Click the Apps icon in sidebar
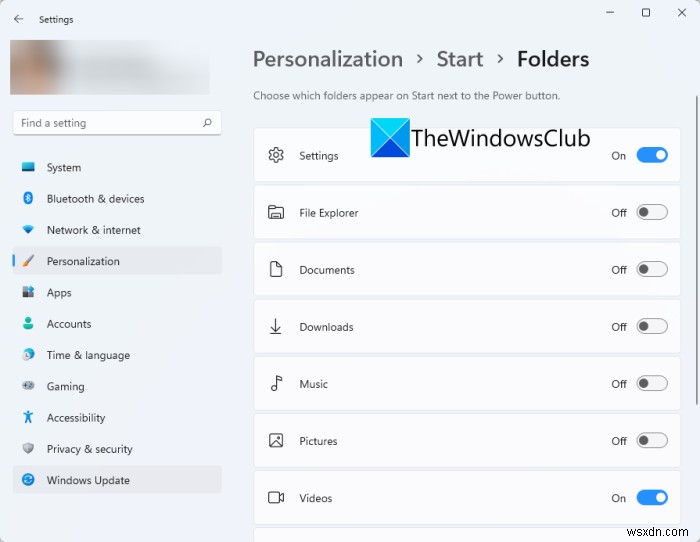 point(28,292)
